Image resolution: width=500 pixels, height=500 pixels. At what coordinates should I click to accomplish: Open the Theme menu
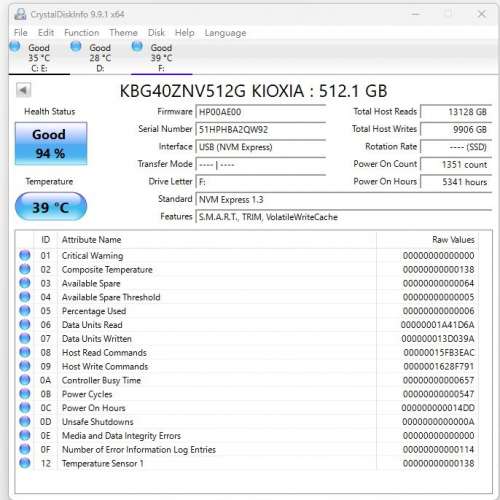[x=123, y=33]
